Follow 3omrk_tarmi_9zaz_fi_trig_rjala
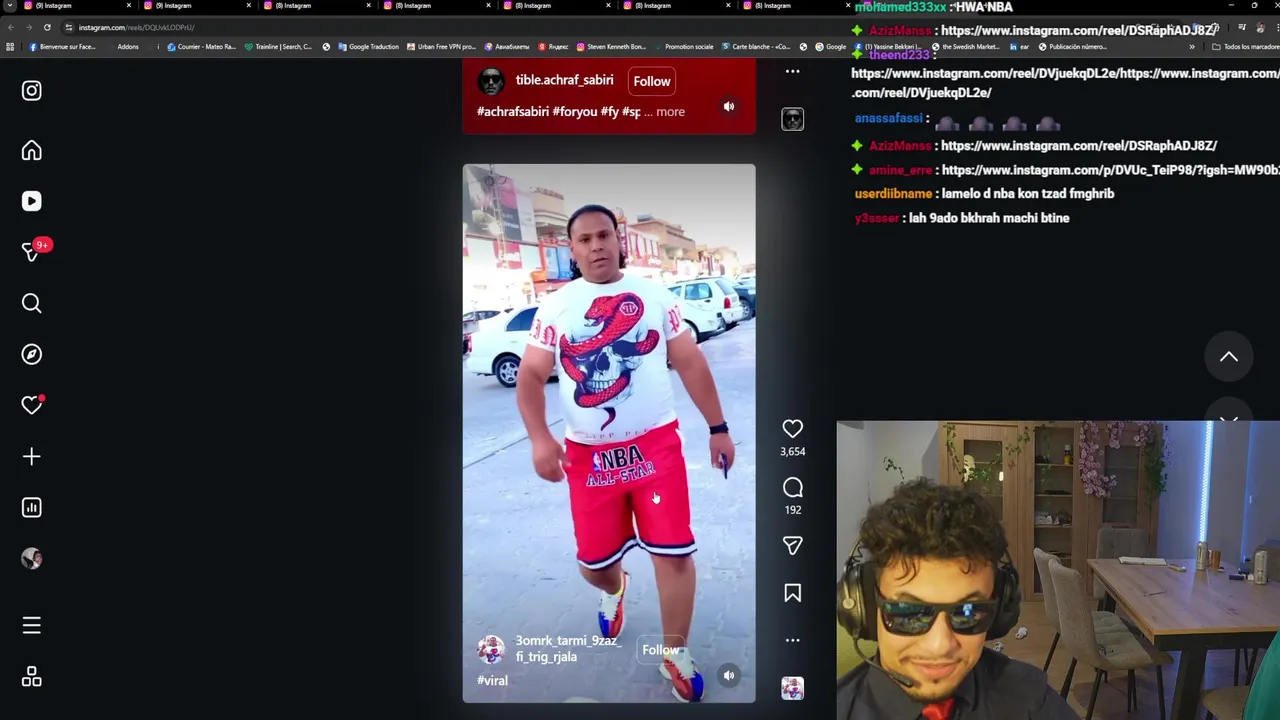The height and width of the screenshot is (720, 1280). tap(660, 650)
